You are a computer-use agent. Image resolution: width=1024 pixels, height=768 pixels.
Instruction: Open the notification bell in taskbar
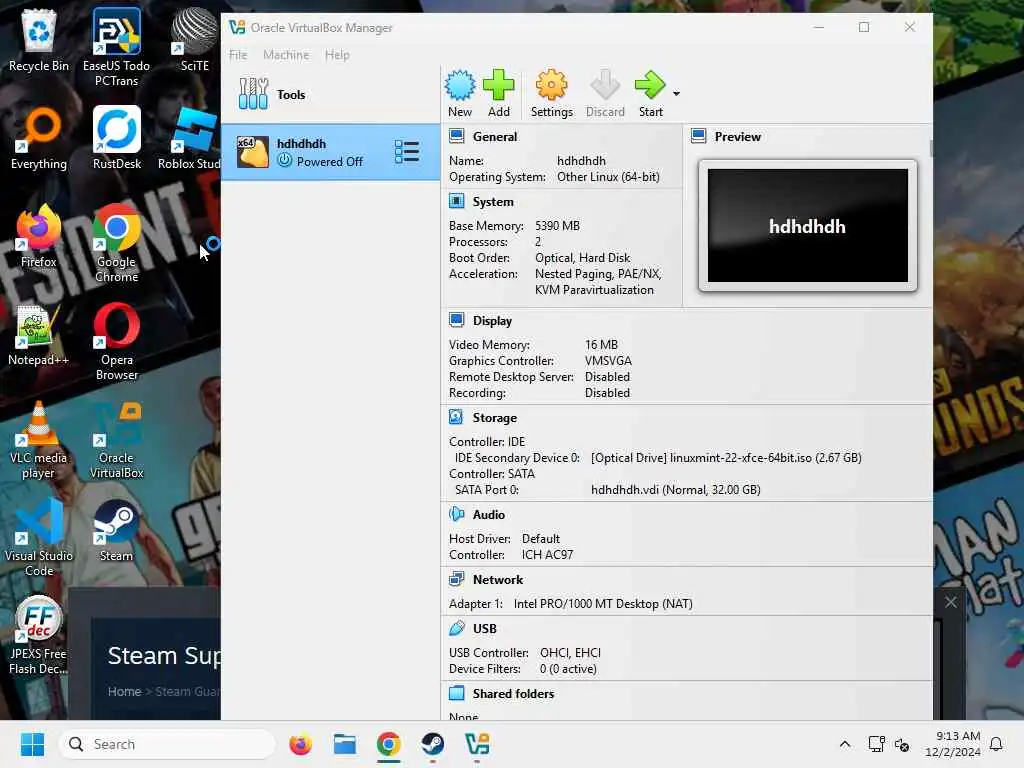click(996, 744)
